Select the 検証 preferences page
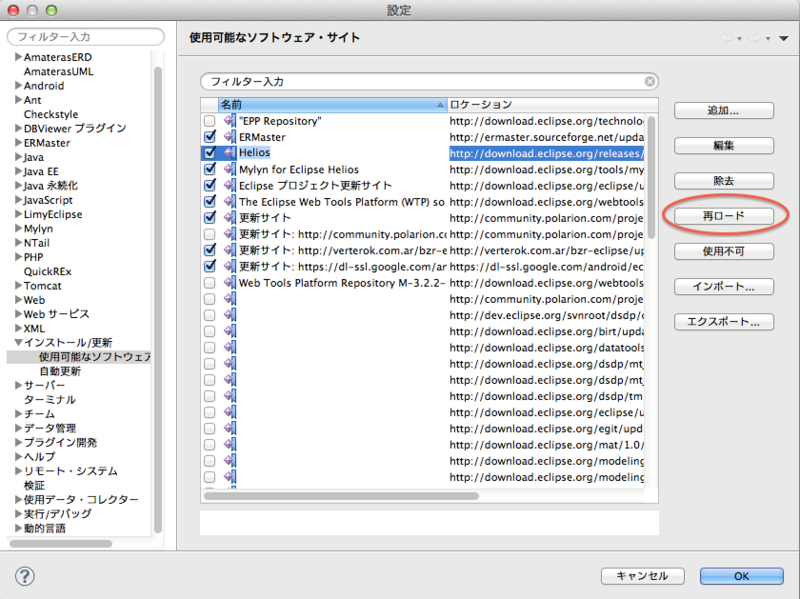This screenshot has height=599, width=800. coord(34,485)
